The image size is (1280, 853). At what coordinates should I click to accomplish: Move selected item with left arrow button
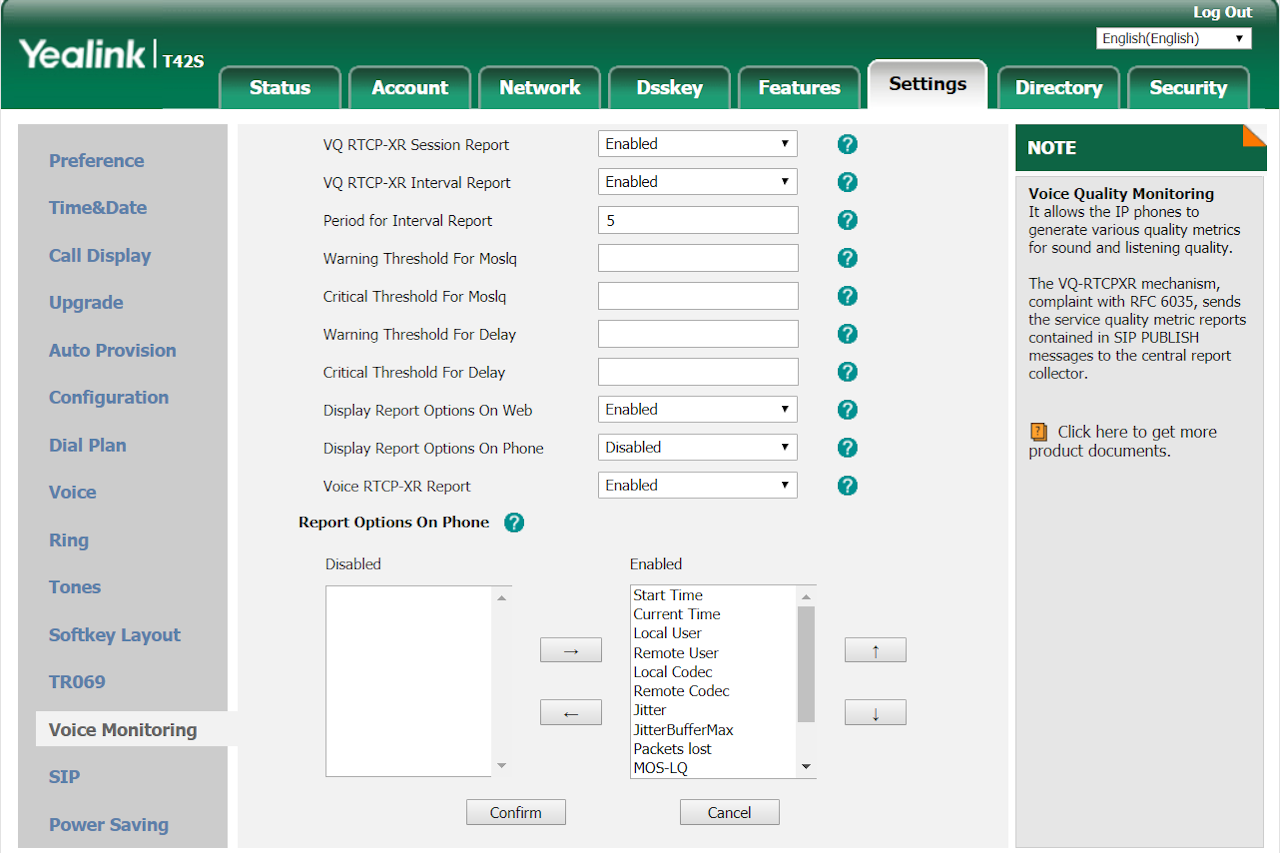tap(570, 713)
